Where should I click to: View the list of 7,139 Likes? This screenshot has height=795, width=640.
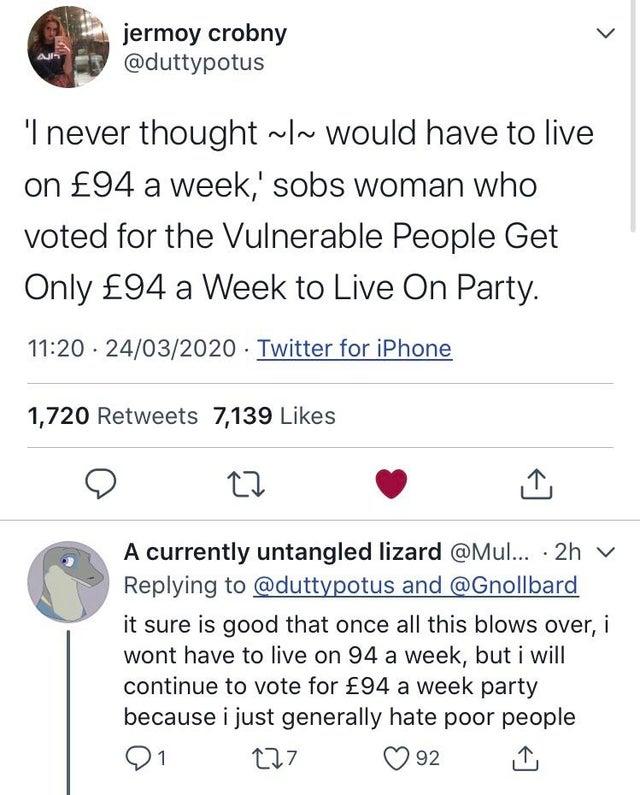275,415
